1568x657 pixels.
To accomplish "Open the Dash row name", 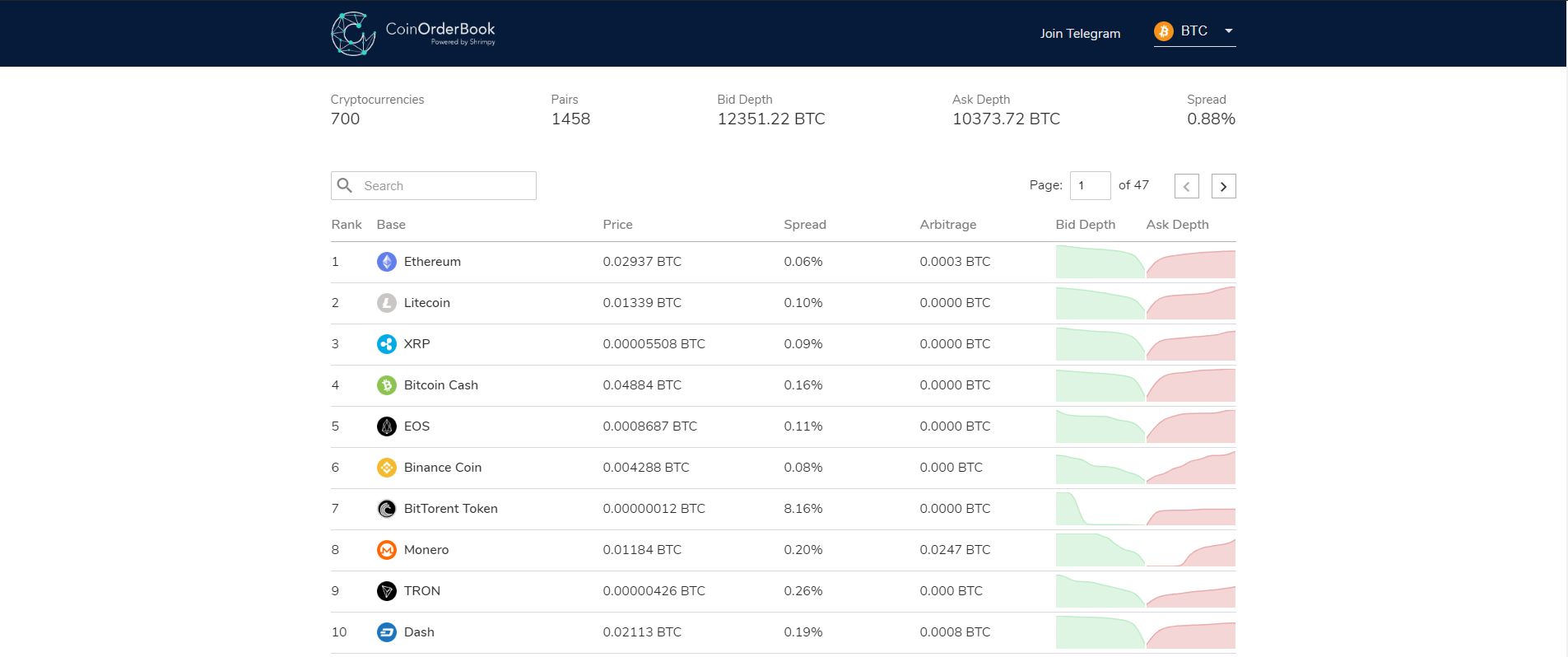I will (419, 632).
